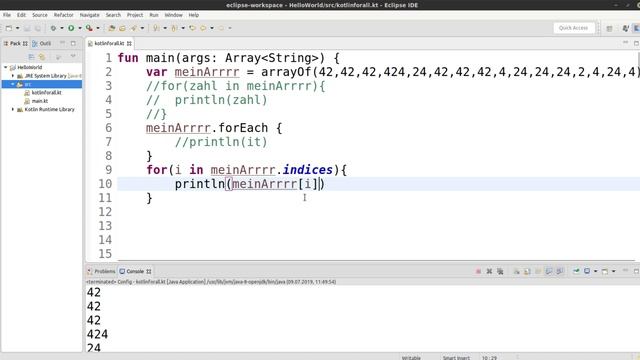Toggle Scroll Lock in console toolbar
Viewport: 640px width, 360px height.
click(x=527, y=271)
